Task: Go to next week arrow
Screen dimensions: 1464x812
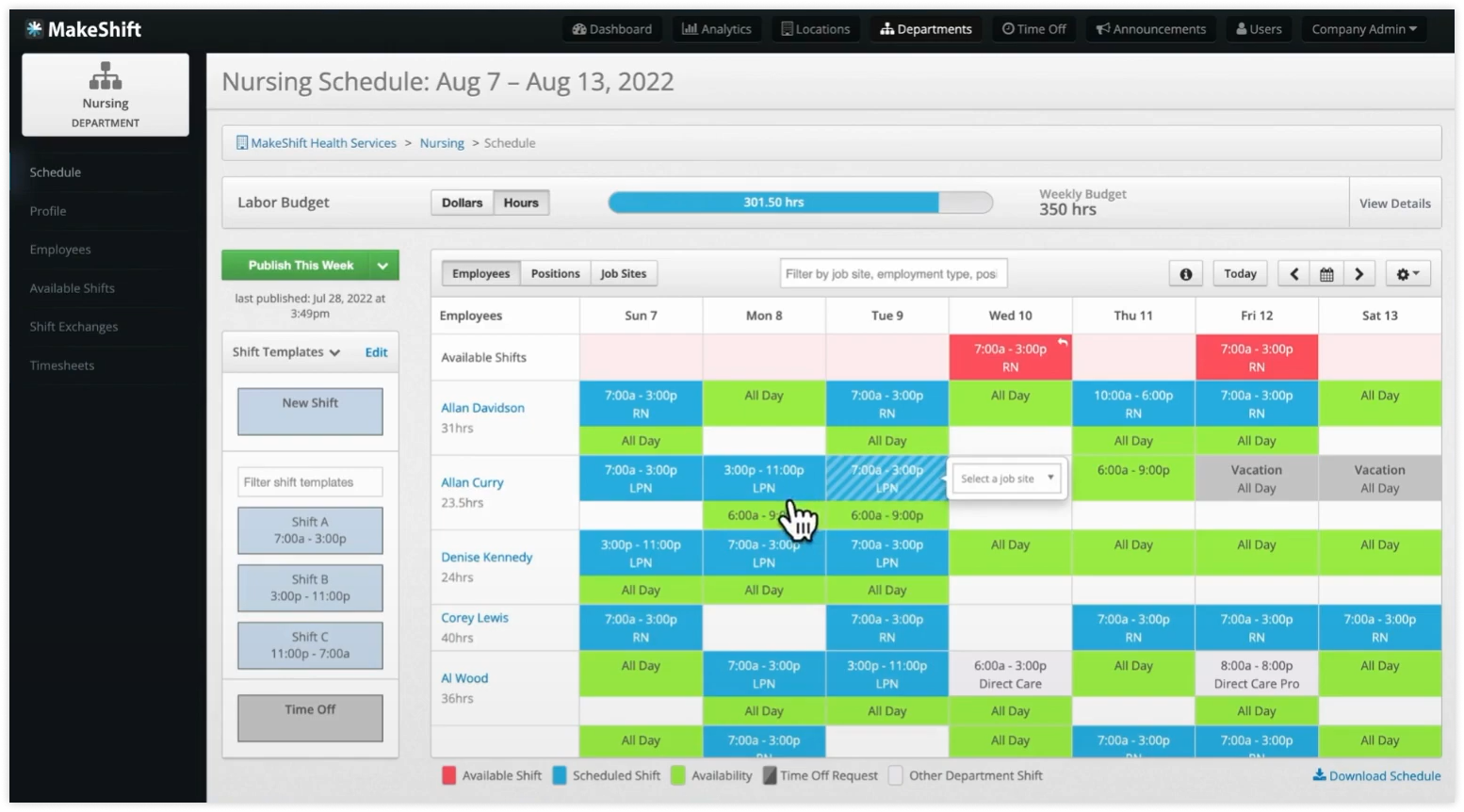Action: [x=1359, y=274]
